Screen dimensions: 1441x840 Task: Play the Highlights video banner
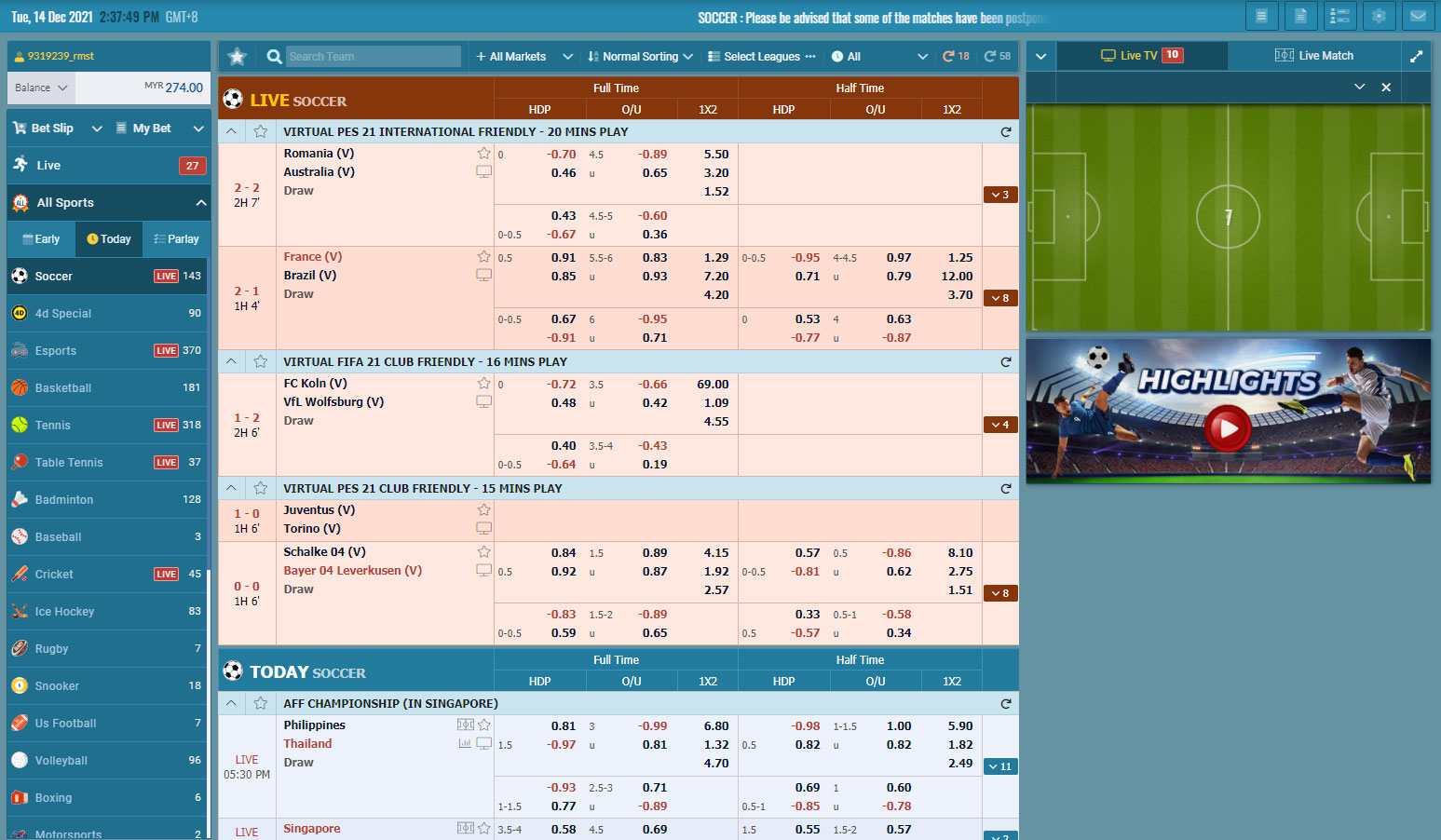pyautogui.click(x=1228, y=427)
